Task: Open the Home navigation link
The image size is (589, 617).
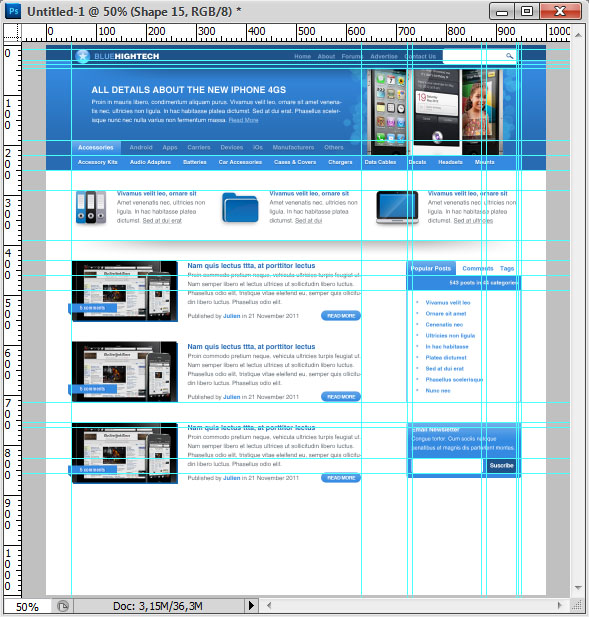Action: [303, 56]
